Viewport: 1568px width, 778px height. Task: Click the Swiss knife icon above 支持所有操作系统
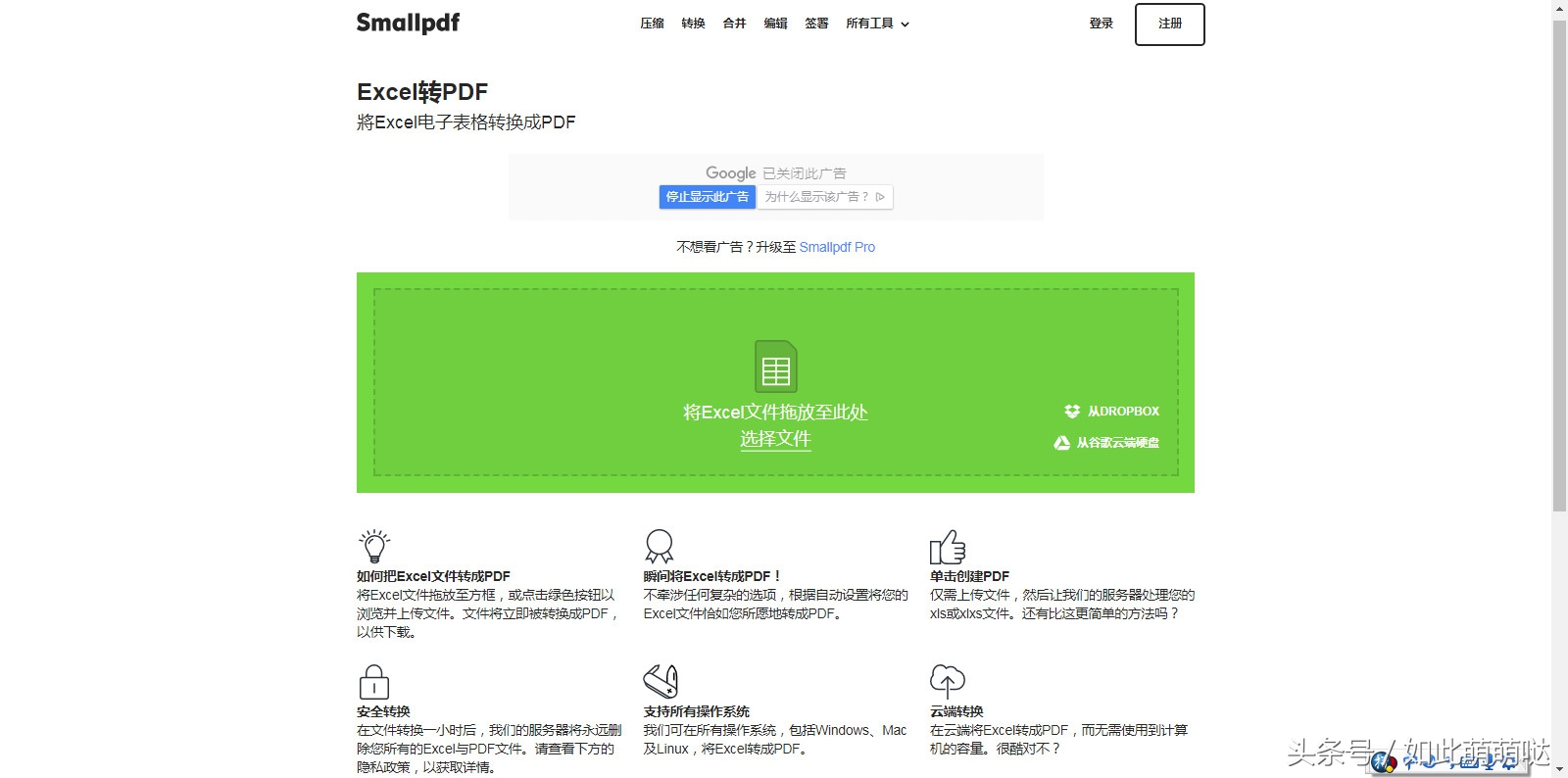click(661, 681)
